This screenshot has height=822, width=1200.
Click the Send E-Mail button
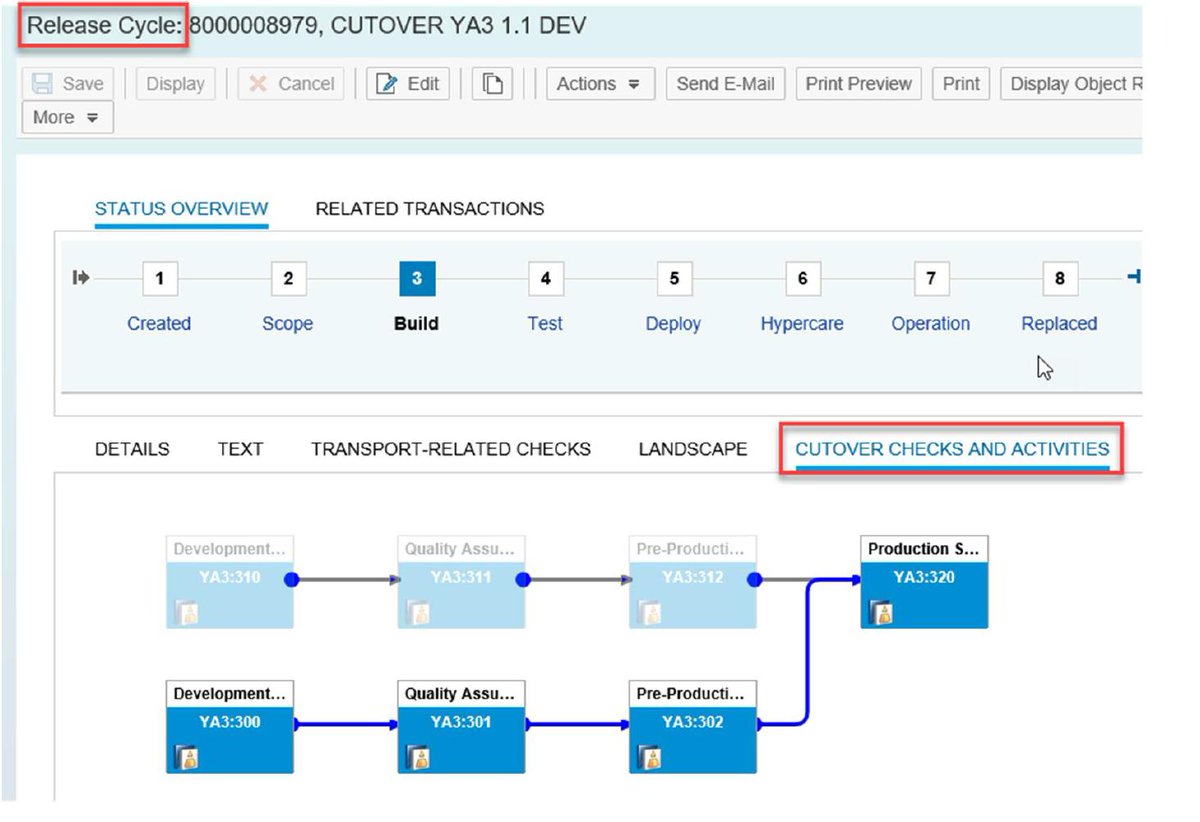tap(726, 84)
